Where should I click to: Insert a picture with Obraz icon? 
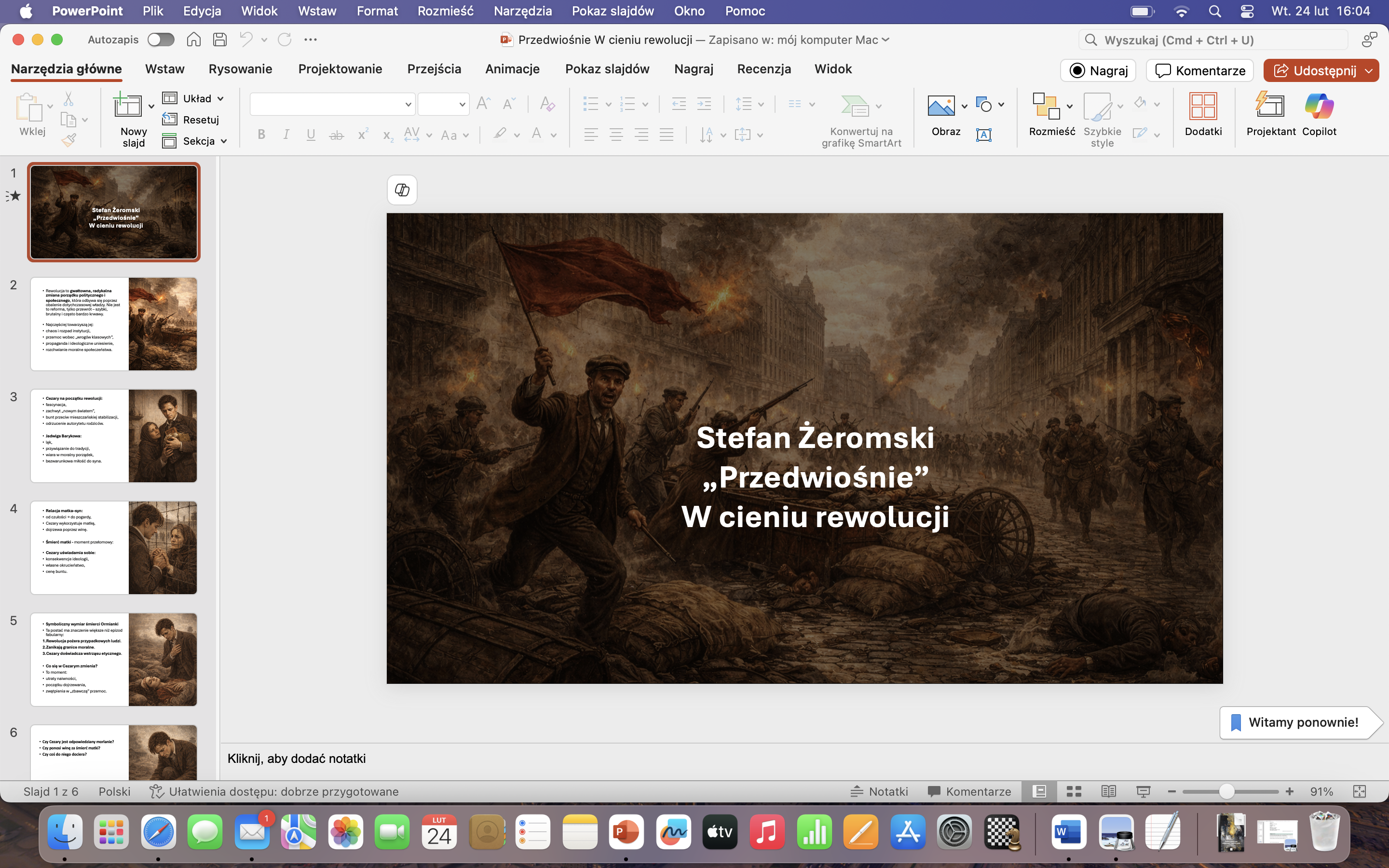941,106
